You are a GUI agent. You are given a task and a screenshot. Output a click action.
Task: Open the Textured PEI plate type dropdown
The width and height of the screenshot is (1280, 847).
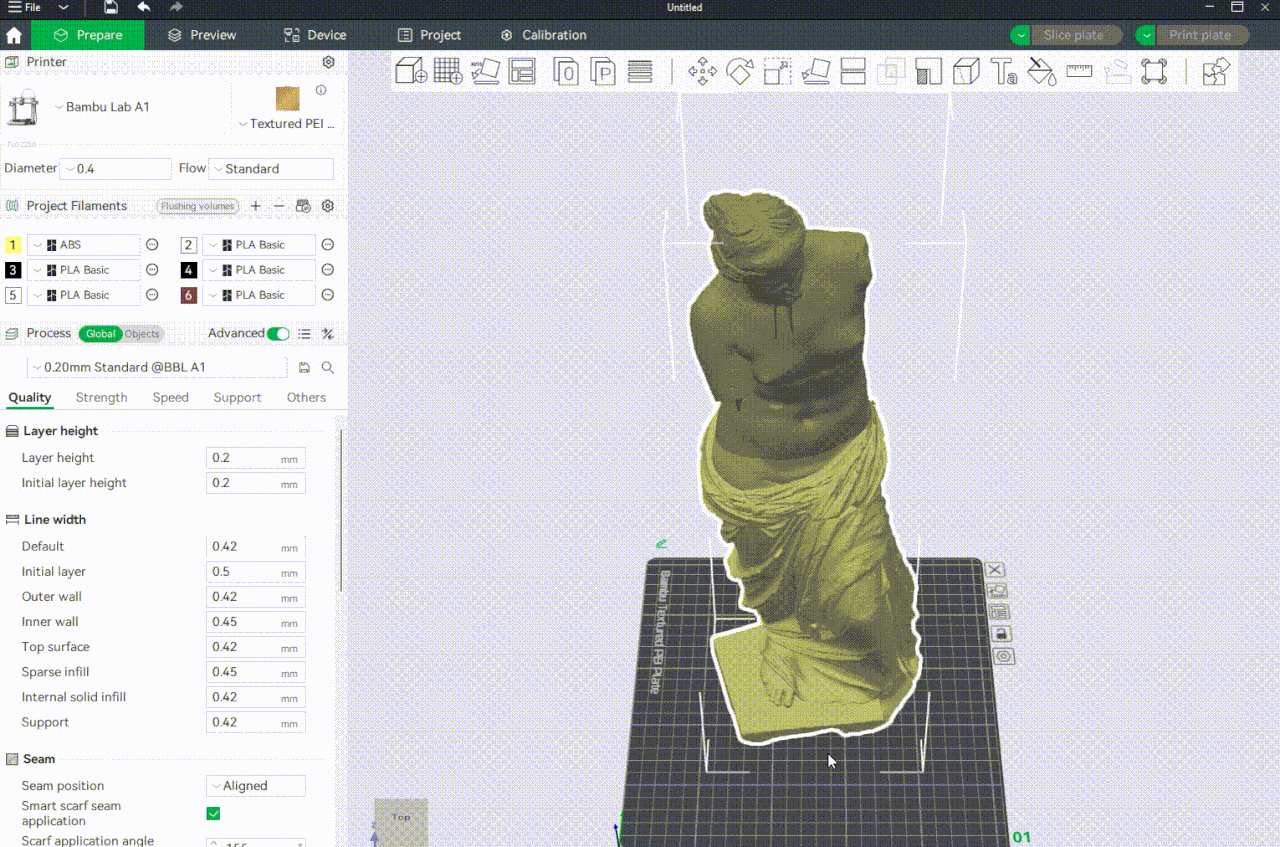[x=289, y=124]
